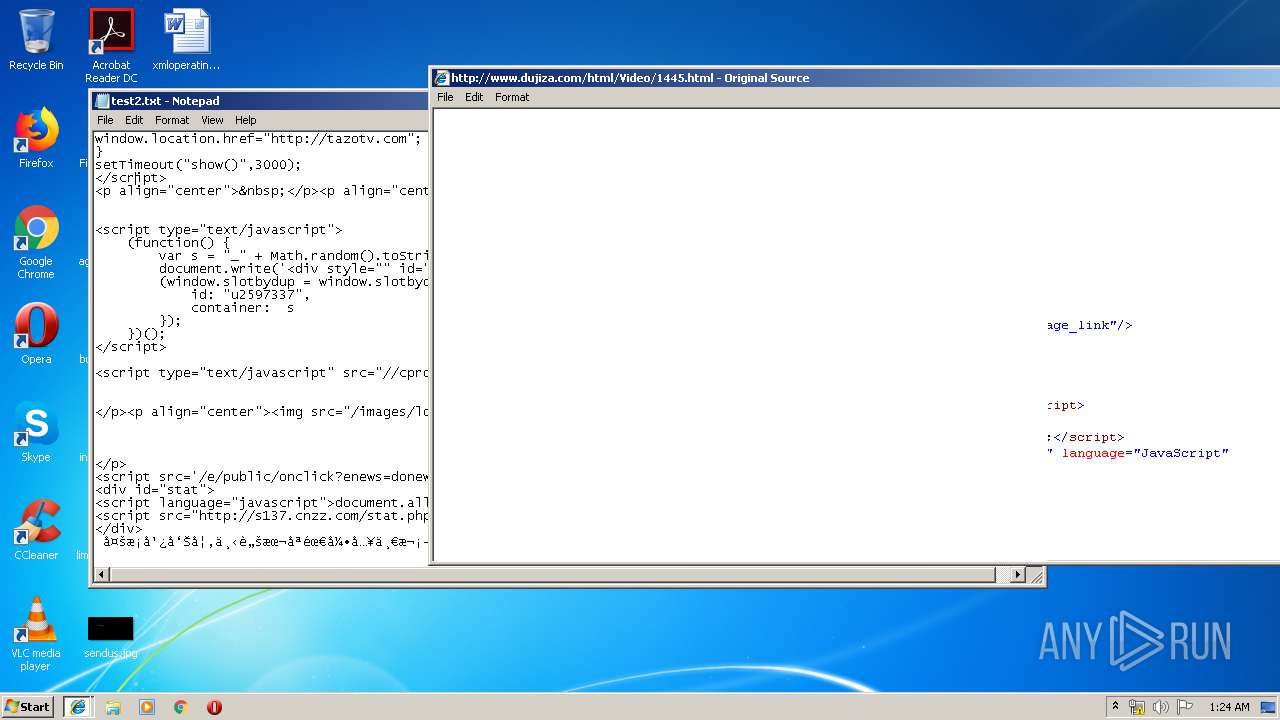Screen dimensions: 1280x720
Task: Click the Notepad title bar icon
Action: point(102,100)
